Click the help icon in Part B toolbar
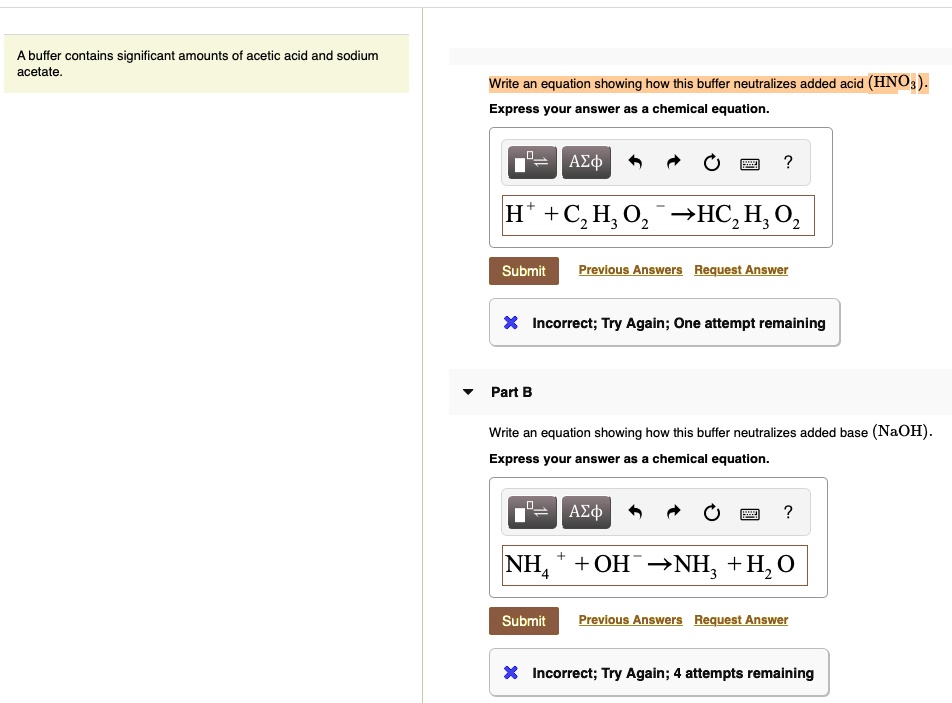Screen dimensions: 952x703 click(x=788, y=512)
